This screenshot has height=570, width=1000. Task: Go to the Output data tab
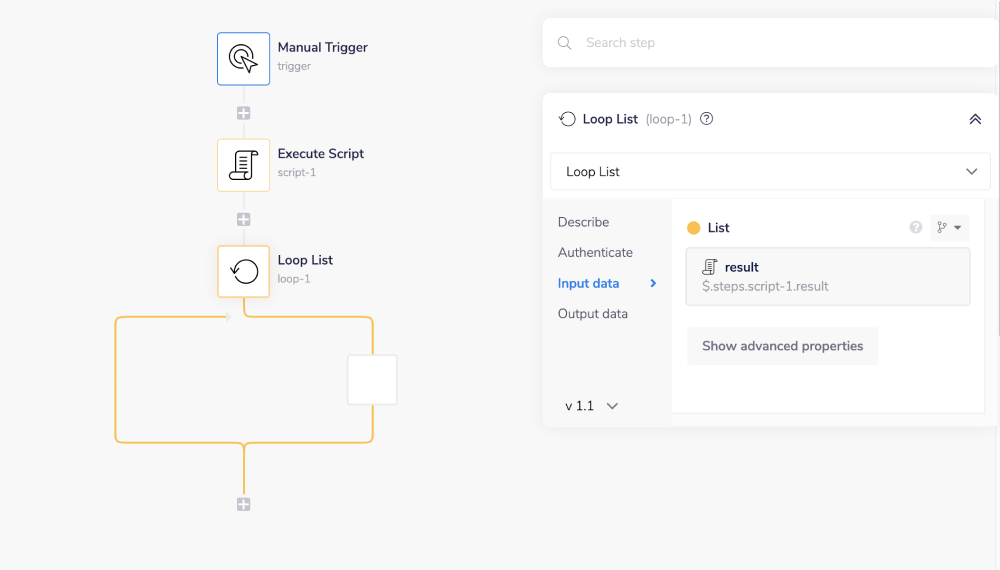[593, 314]
